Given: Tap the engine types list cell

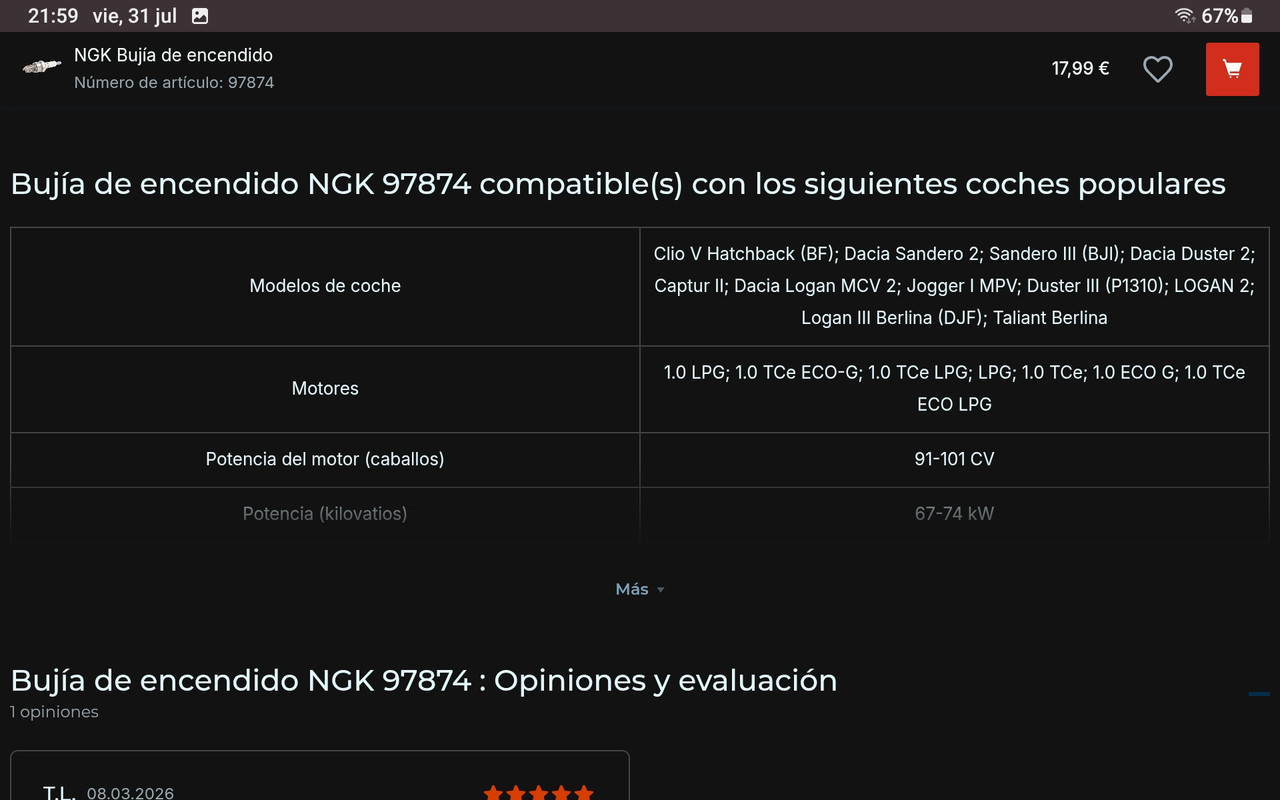Looking at the screenshot, I should (954, 388).
